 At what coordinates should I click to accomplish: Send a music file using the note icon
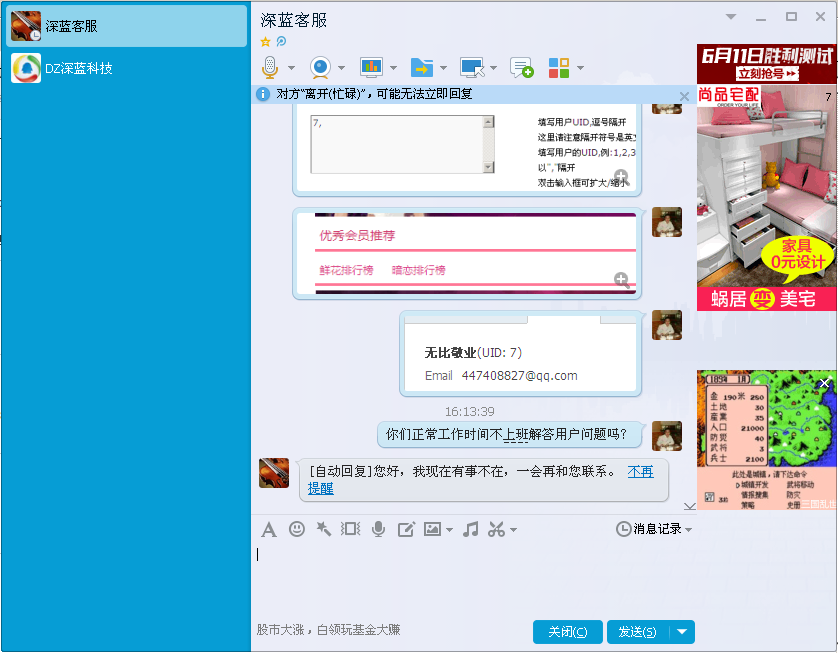coord(469,529)
